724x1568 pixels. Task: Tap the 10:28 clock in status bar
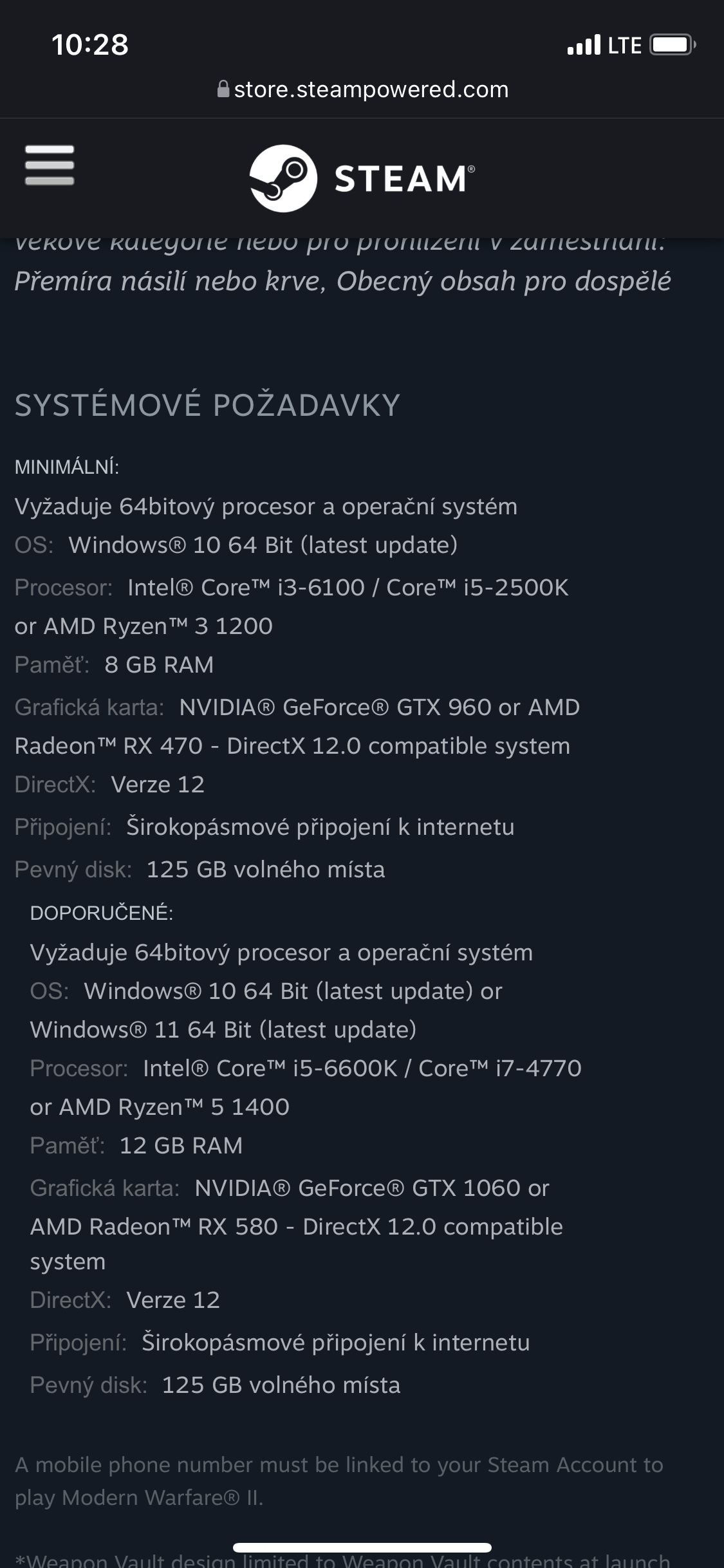90,45
